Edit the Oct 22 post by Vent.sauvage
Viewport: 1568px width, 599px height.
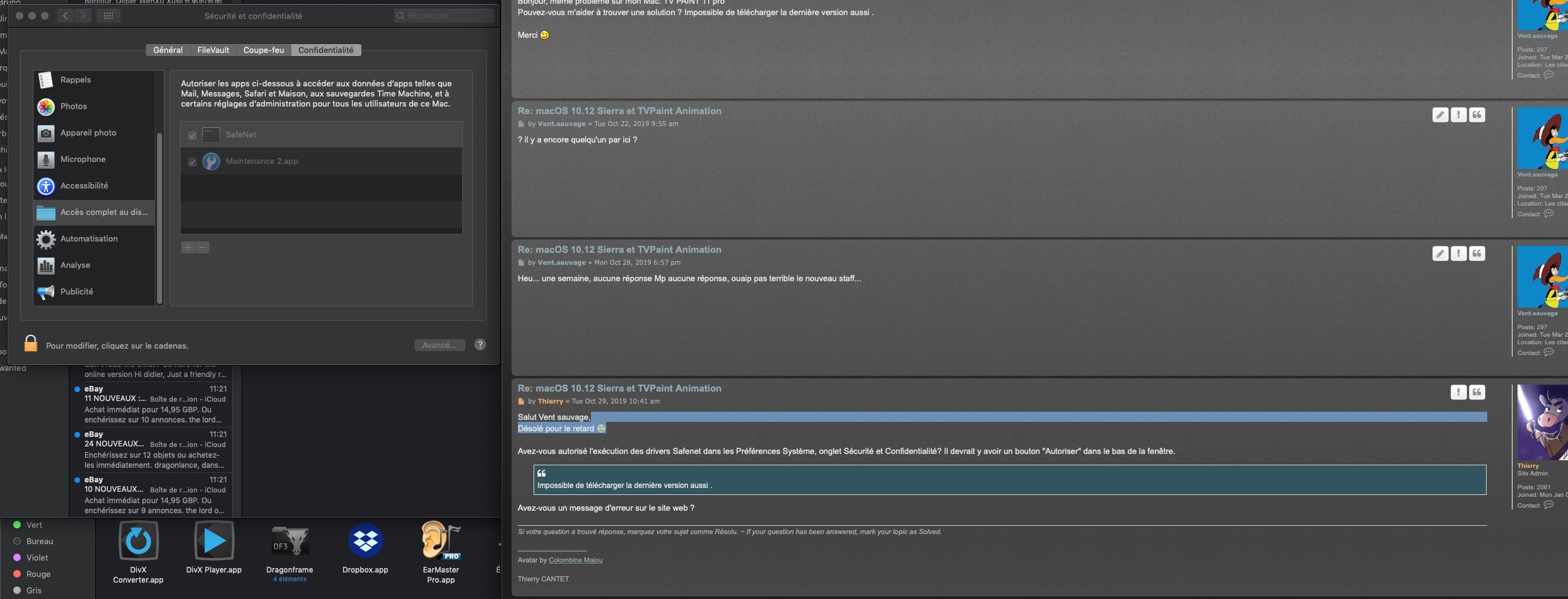point(1440,115)
